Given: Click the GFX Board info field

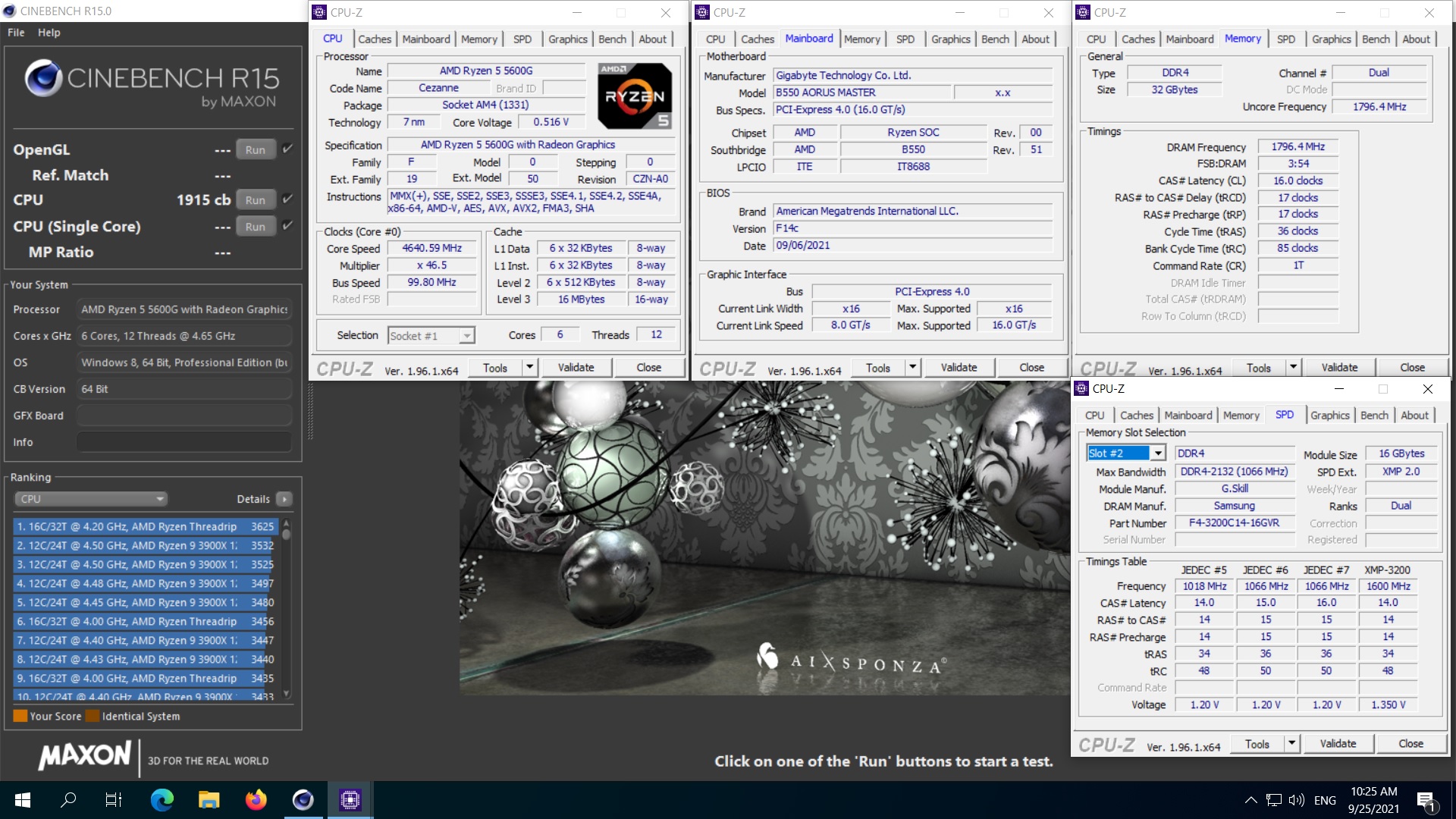Looking at the screenshot, I should click(184, 416).
